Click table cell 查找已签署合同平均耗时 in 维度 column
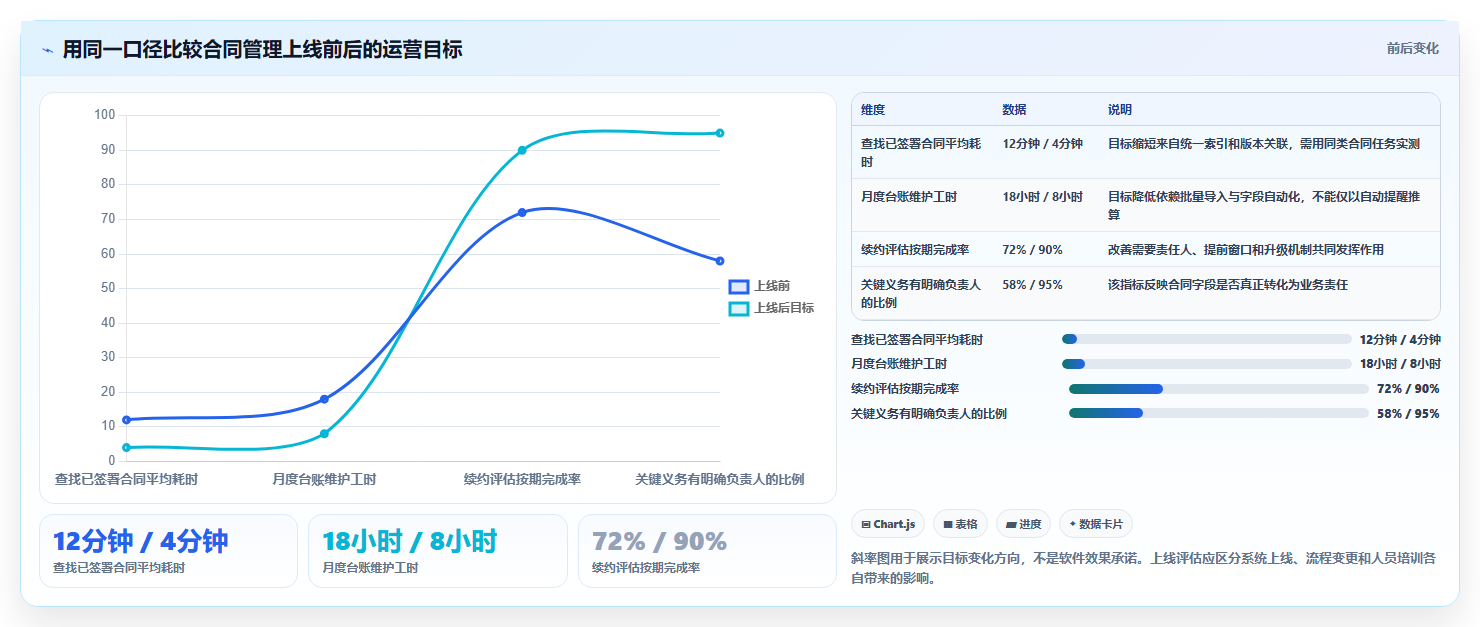The height and width of the screenshot is (627, 1480). [x=922, y=152]
